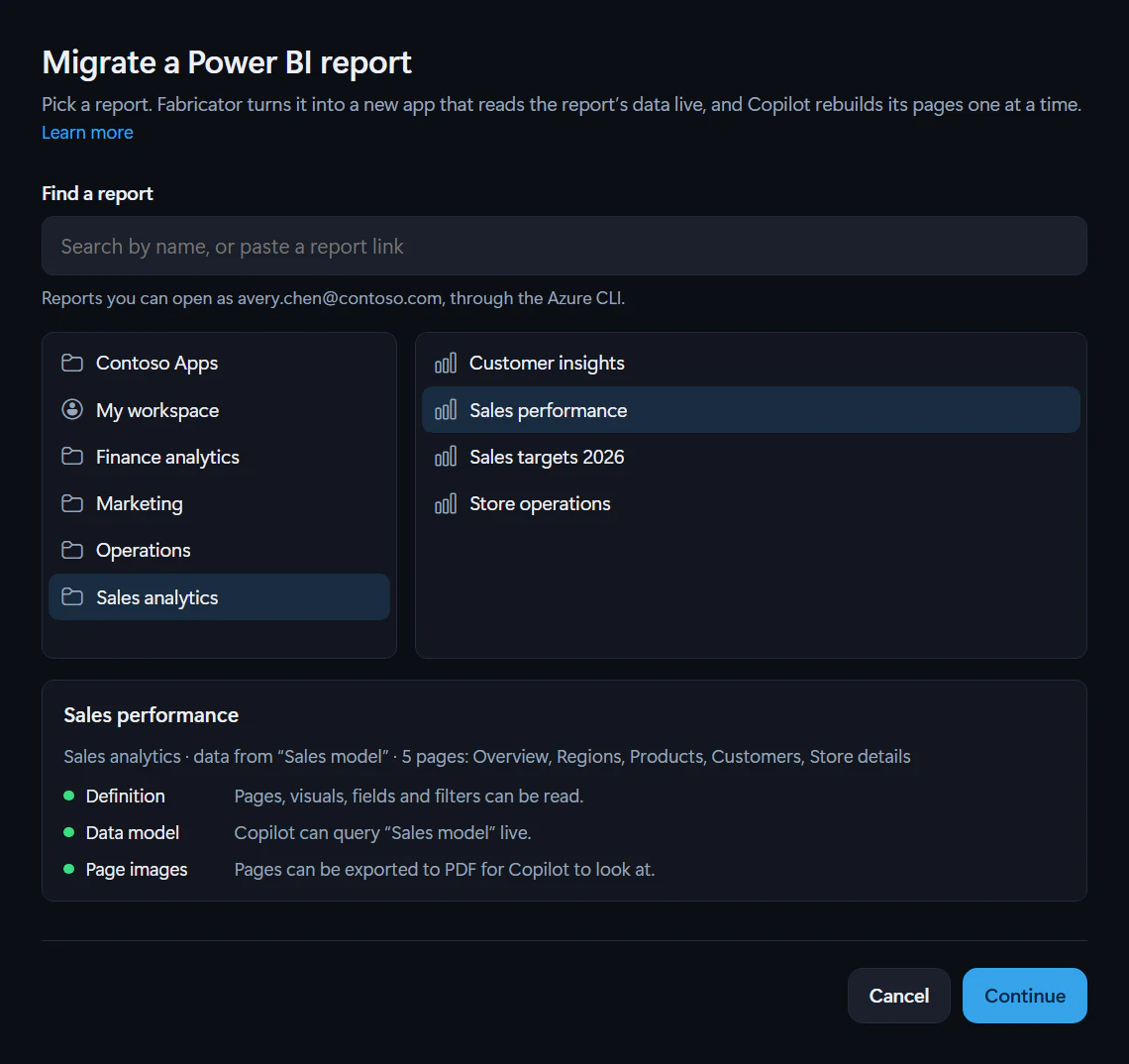Choose the Customer insights report
The image size is (1129, 1064).
[751, 363]
